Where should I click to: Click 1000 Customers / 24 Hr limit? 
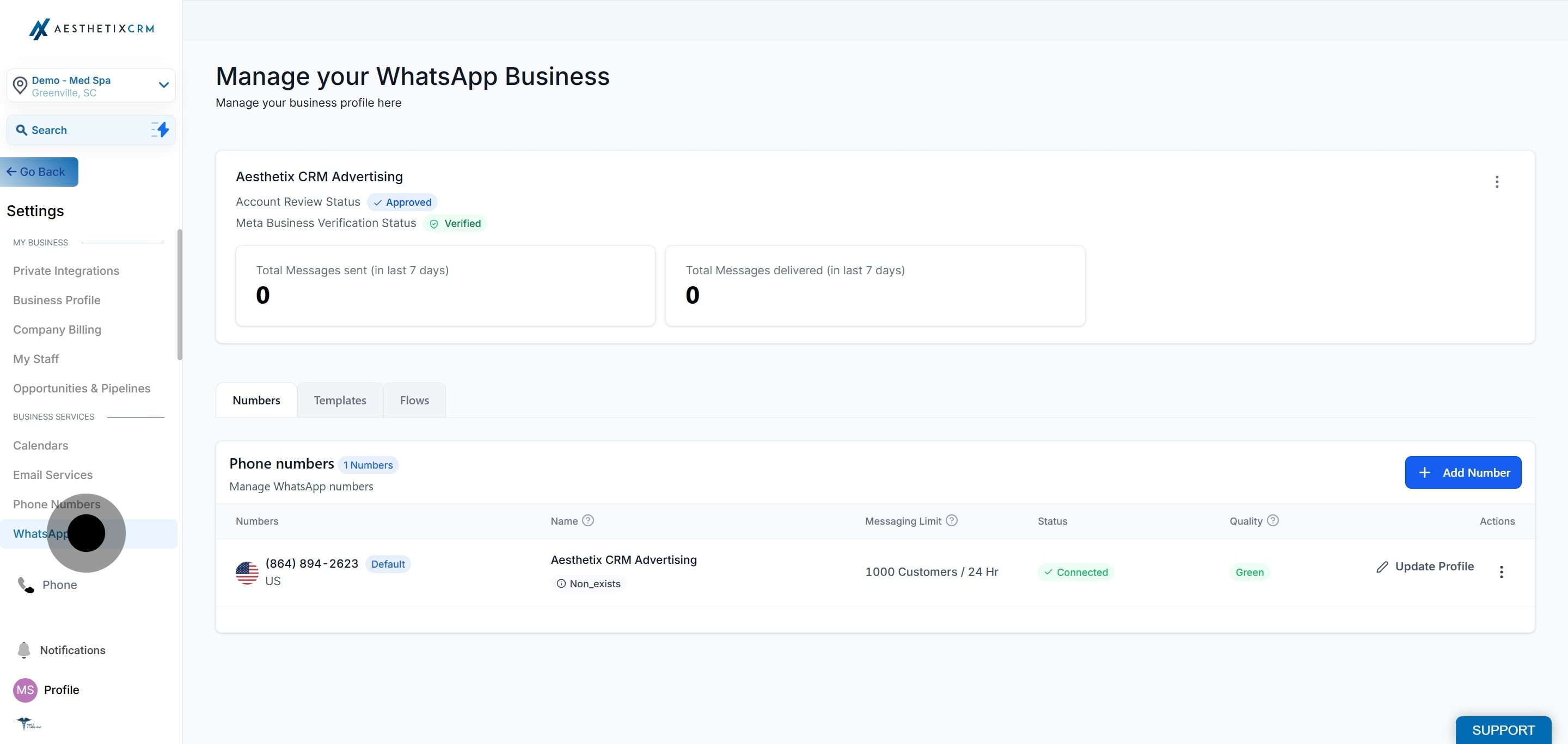(x=932, y=573)
